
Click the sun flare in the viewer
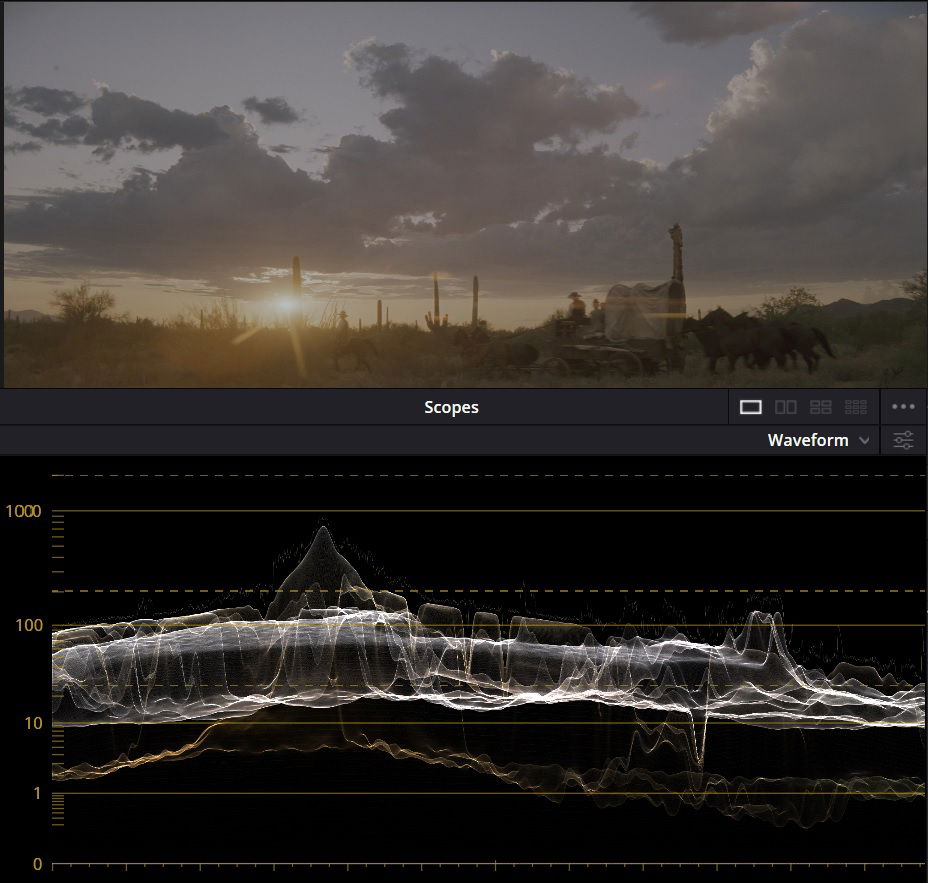tap(289, 305)
